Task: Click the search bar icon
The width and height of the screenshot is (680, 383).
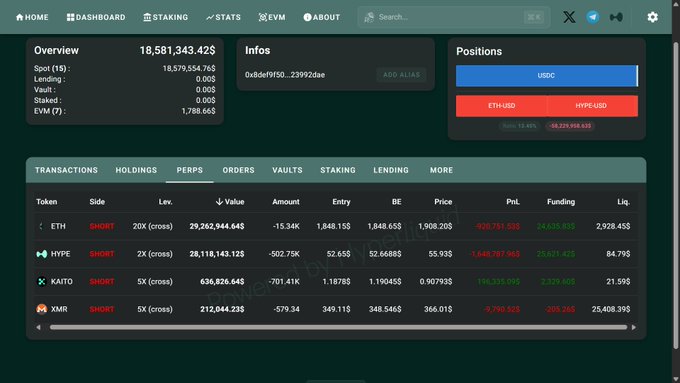Action: pyautogui.click(x=369, y=17)
